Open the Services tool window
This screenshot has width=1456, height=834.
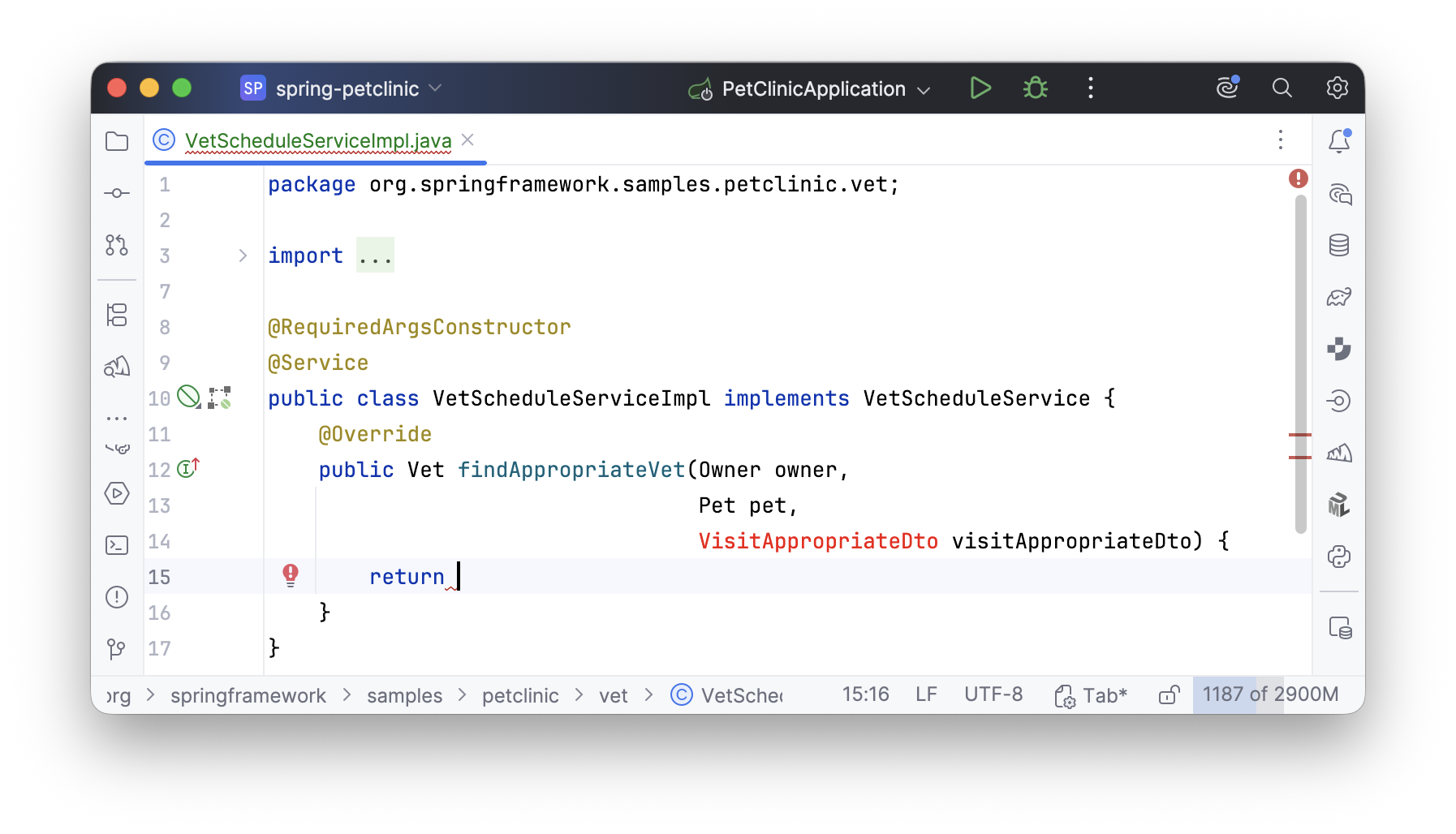(117, 493)
